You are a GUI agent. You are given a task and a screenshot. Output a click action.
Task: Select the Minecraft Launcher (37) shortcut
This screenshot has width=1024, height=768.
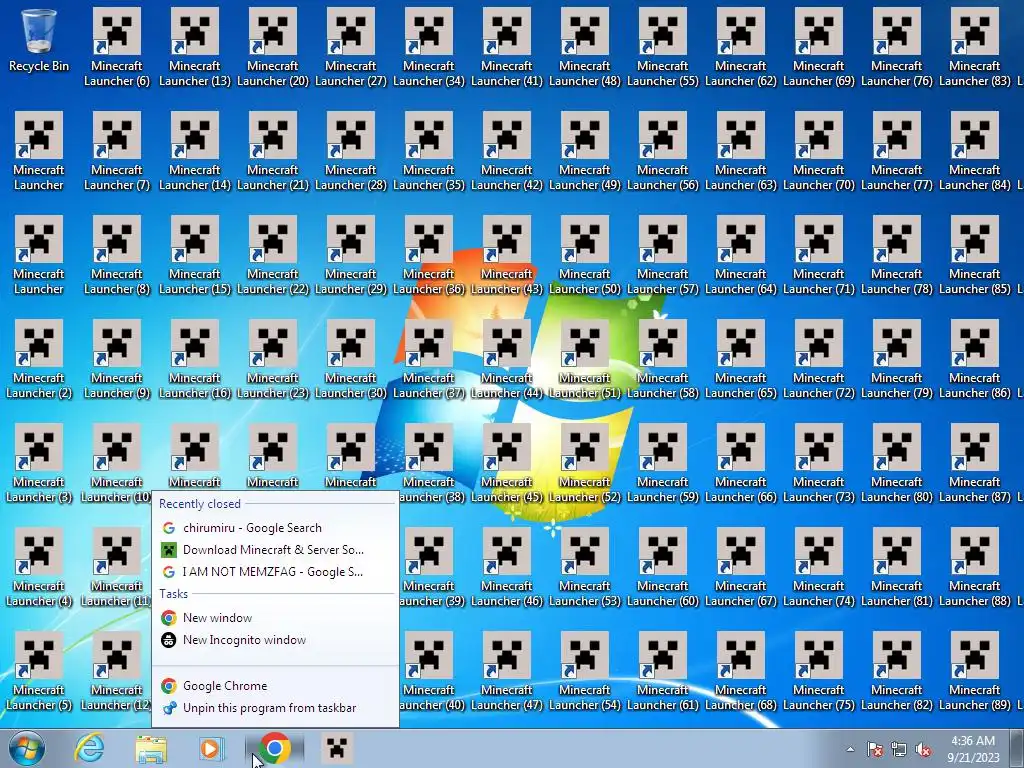[429, 359]
